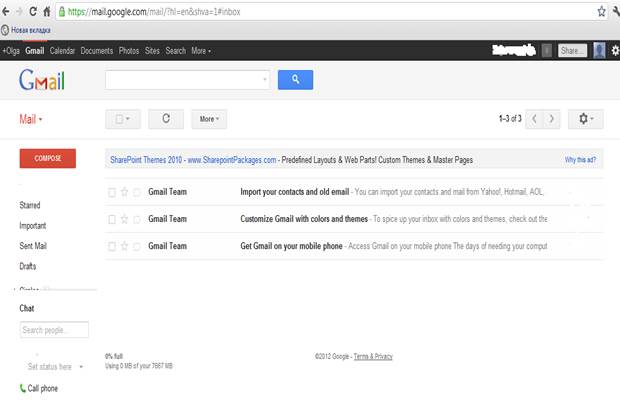Viewport: 620px width, 413px height.
Task: Expand the red Mail dropdown
Action: (31, 119)
